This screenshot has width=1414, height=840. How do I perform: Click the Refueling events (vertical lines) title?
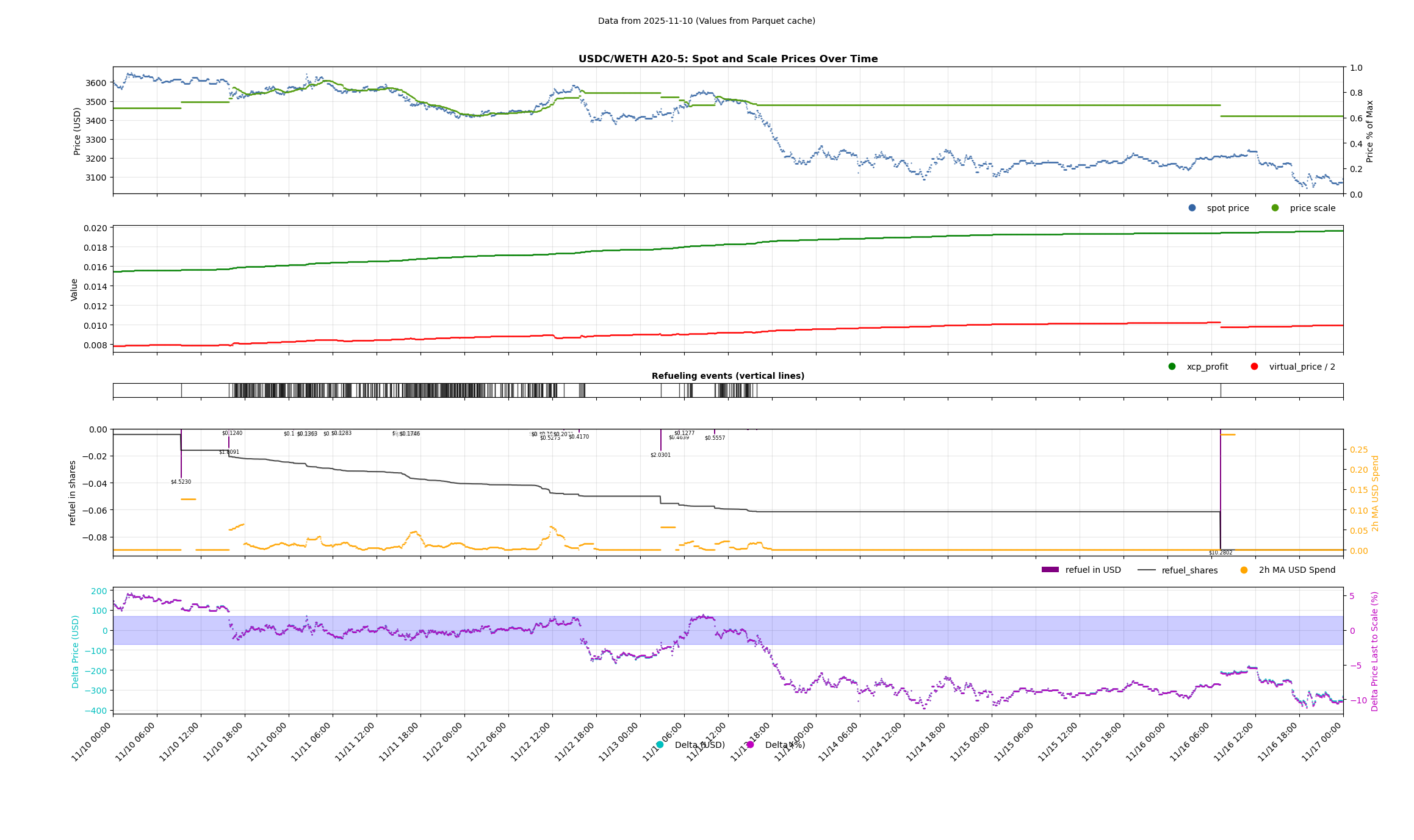(x=728, y=376)
